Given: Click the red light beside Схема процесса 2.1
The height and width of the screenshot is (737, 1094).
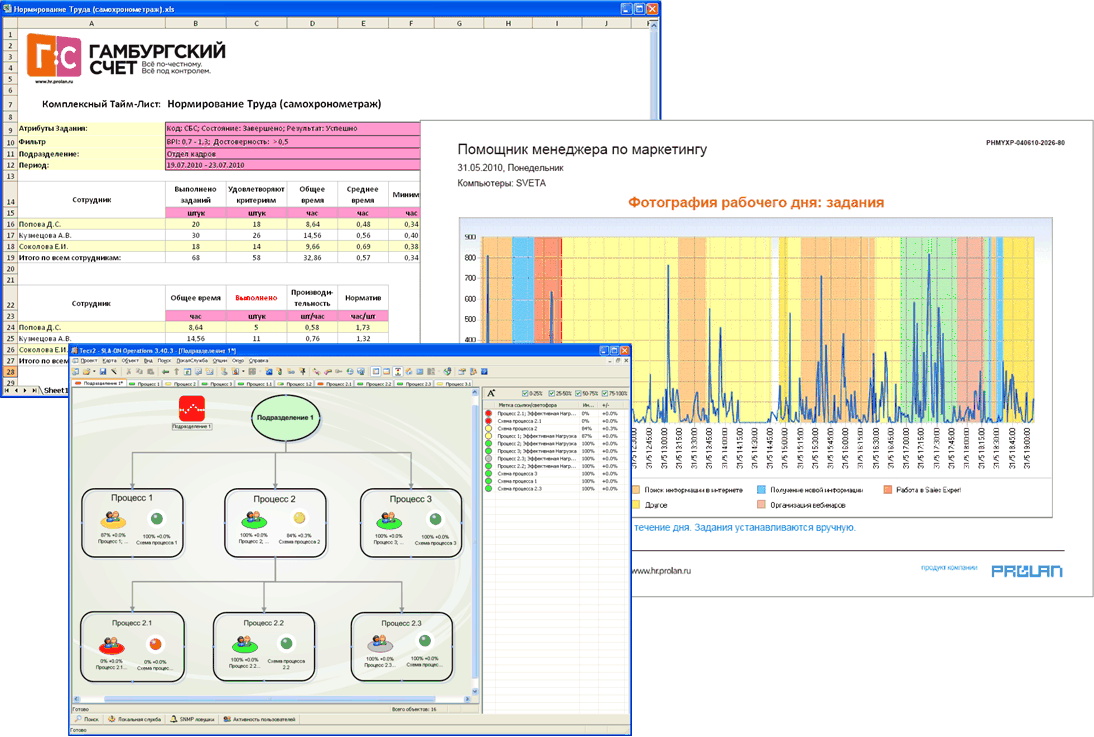Looking at the screenshot, I should tap(488, 421).
